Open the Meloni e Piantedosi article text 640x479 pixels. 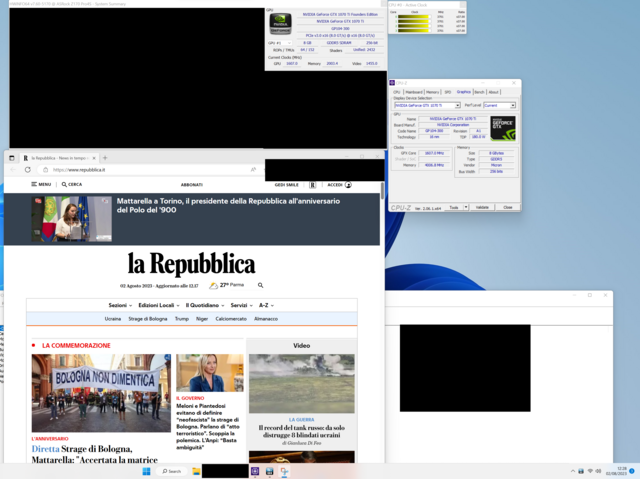208,426
